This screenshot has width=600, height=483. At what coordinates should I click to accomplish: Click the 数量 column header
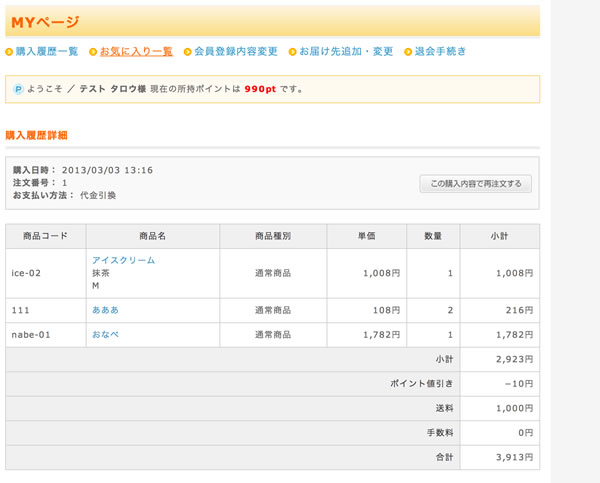pos(433,236)
